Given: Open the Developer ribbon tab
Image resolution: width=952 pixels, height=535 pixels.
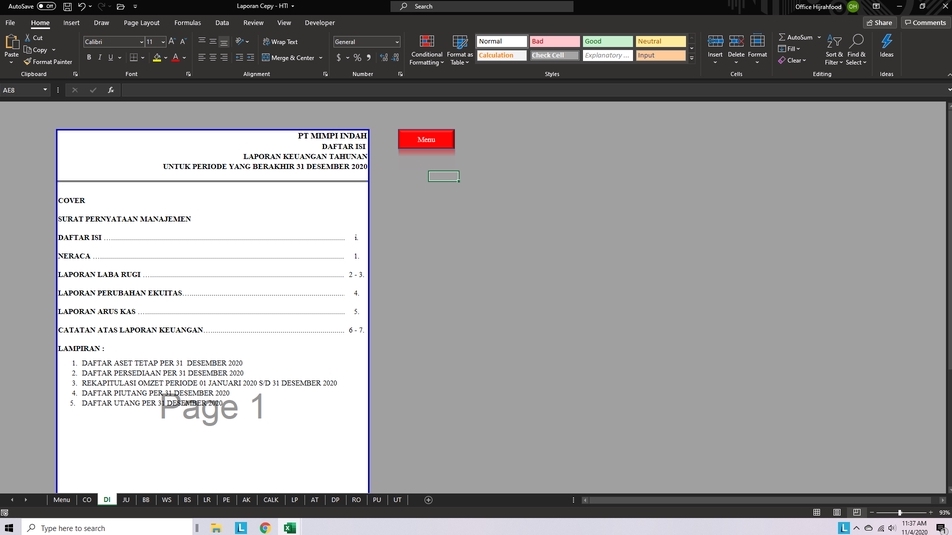Looking at the screenshot, I should (319, 22).
